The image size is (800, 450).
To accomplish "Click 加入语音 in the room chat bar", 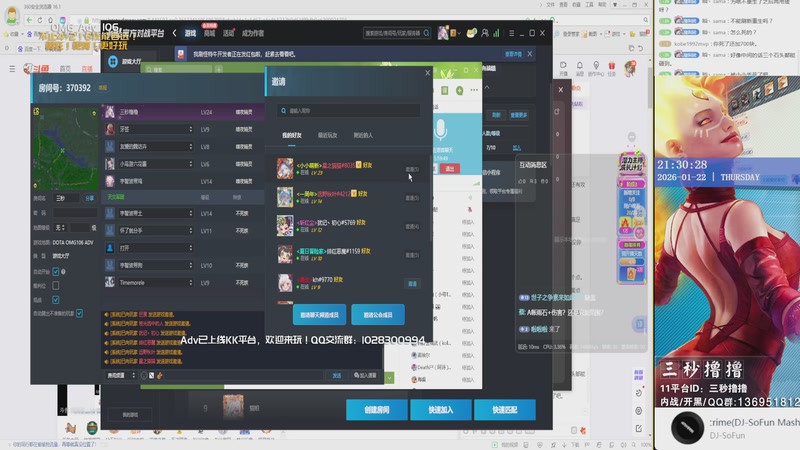I will (x=365, y=376).
